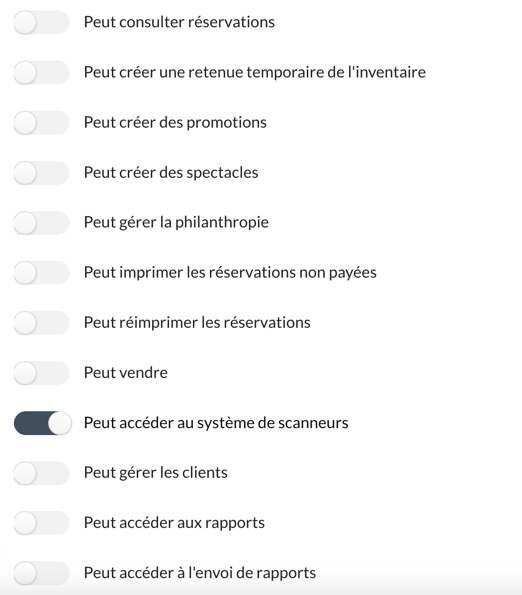The width and height of the screenshot is (522, 595).
Task: Click the 'Peut gérer la philanthropie' label
Action: click(176, 222)
